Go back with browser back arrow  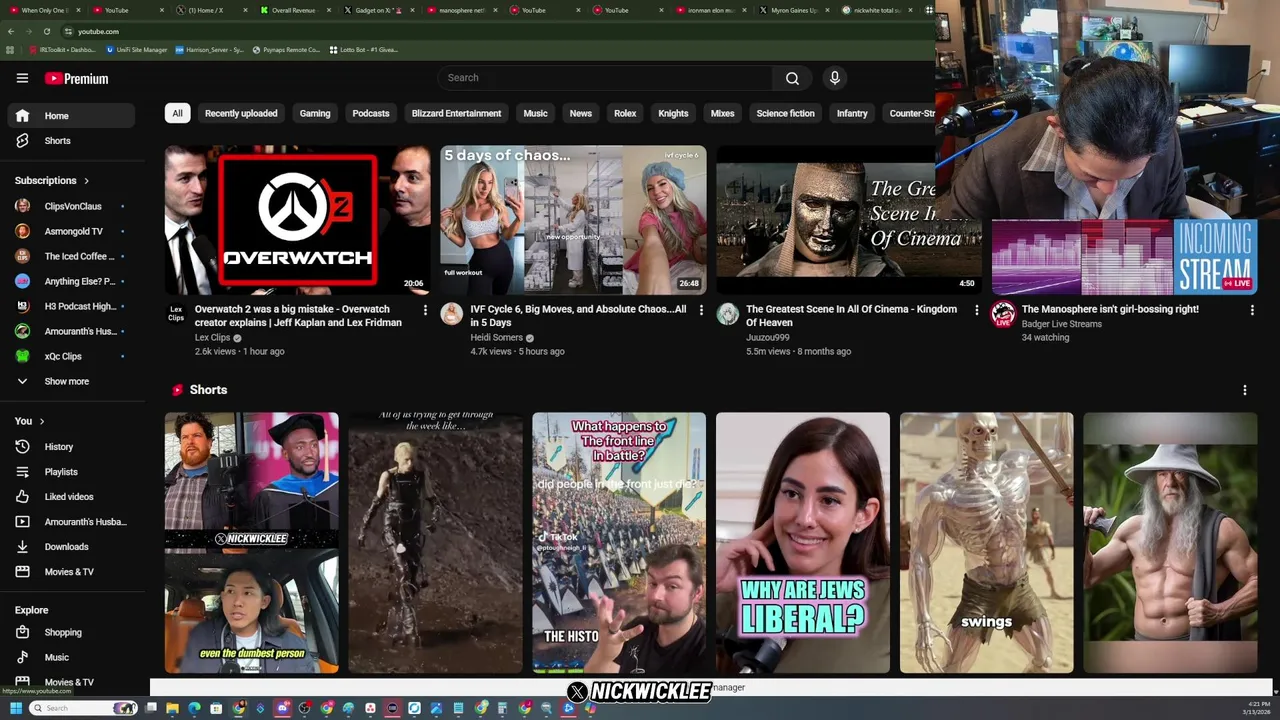(x=11, y=31)
